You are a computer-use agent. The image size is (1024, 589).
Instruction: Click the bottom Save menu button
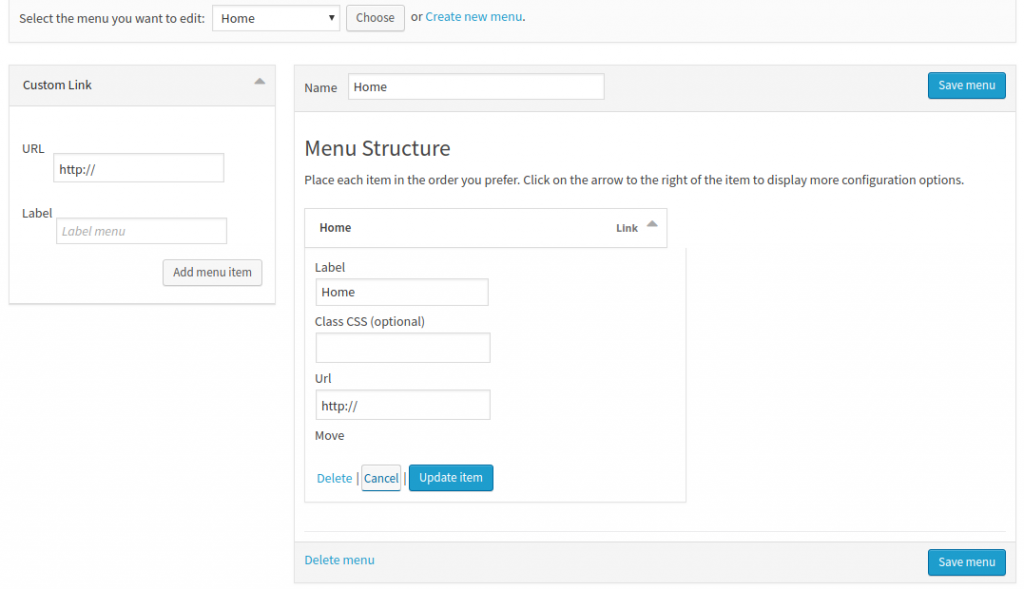(966, 562)
